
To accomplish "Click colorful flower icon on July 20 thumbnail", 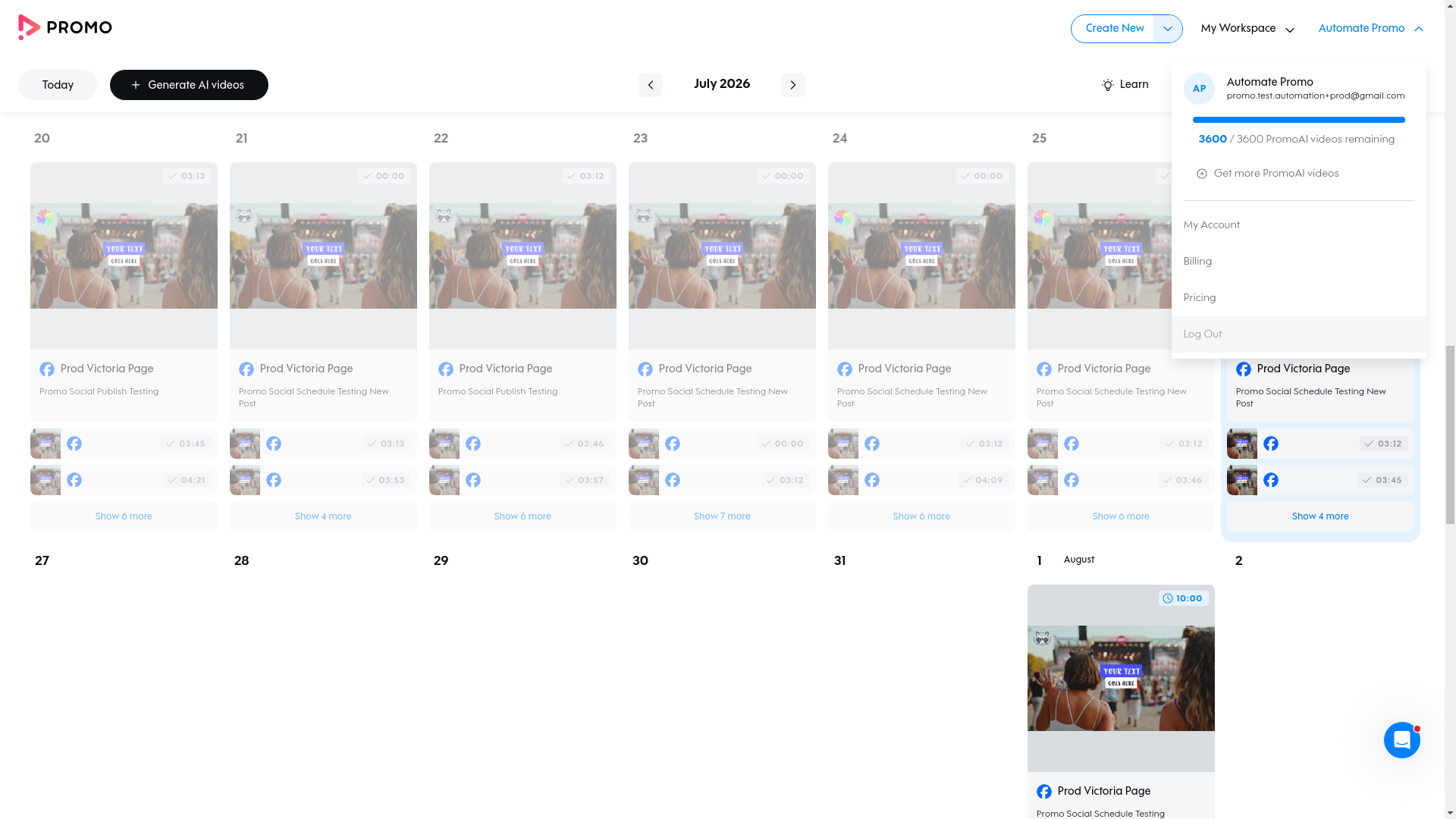I will (x=45, y=218).
